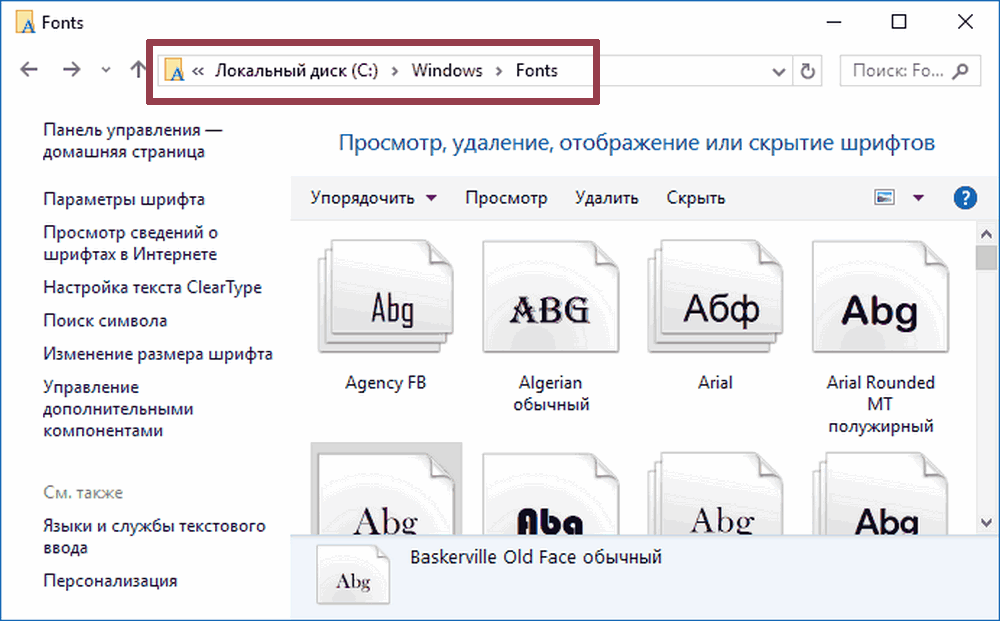
Task: Go up one folder level
Action: tap(138, 70)
